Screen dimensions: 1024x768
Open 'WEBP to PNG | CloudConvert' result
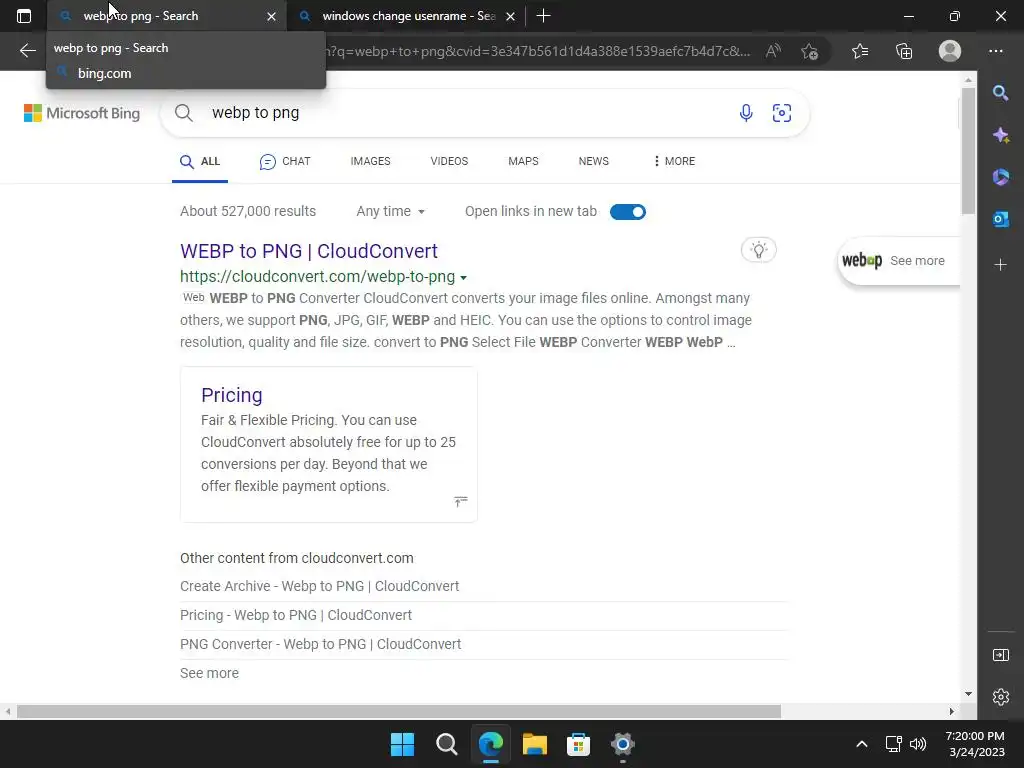click(x=309, y=251)
